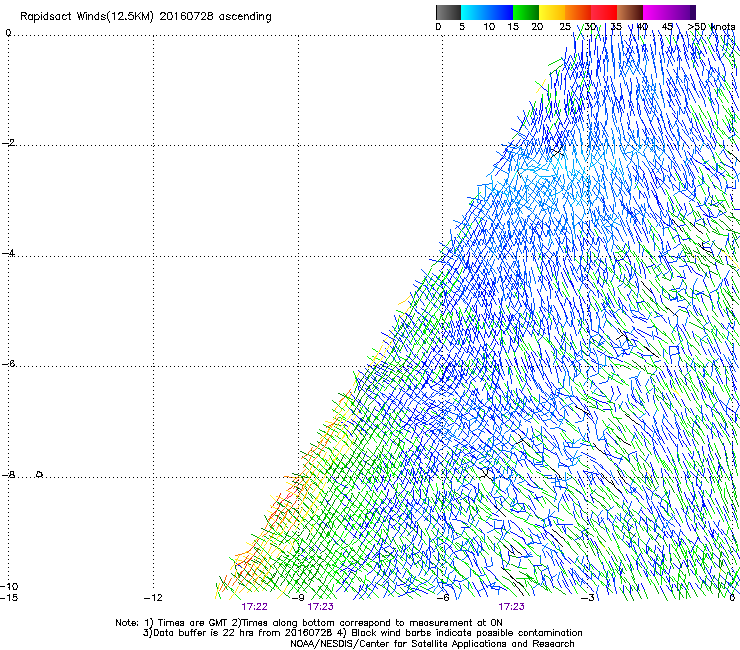Click the Rapidscat Winds 20160728 ascending title

point(146,17)
